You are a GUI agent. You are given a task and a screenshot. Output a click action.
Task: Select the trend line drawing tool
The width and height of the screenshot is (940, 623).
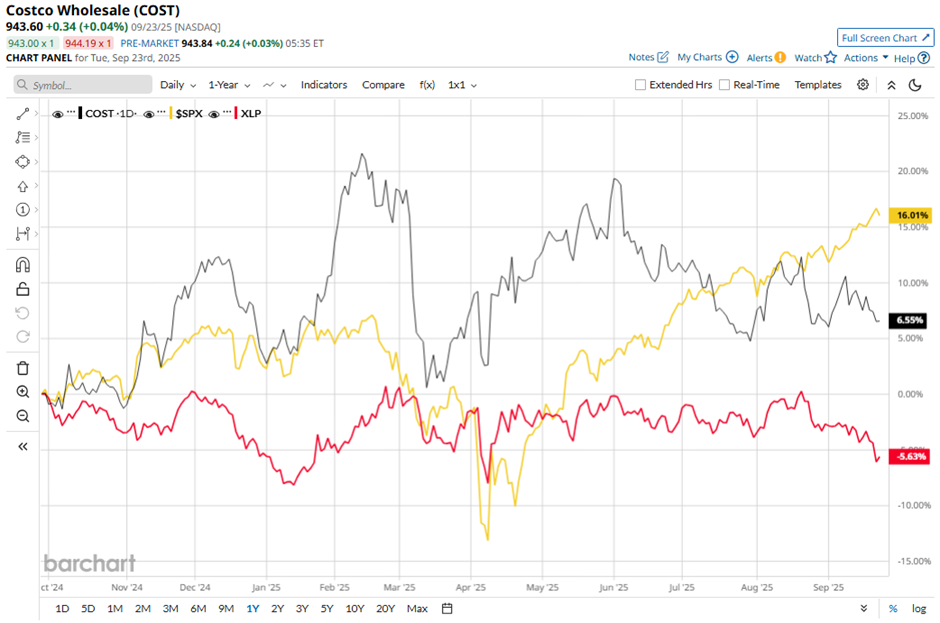(x=23, y=114)
